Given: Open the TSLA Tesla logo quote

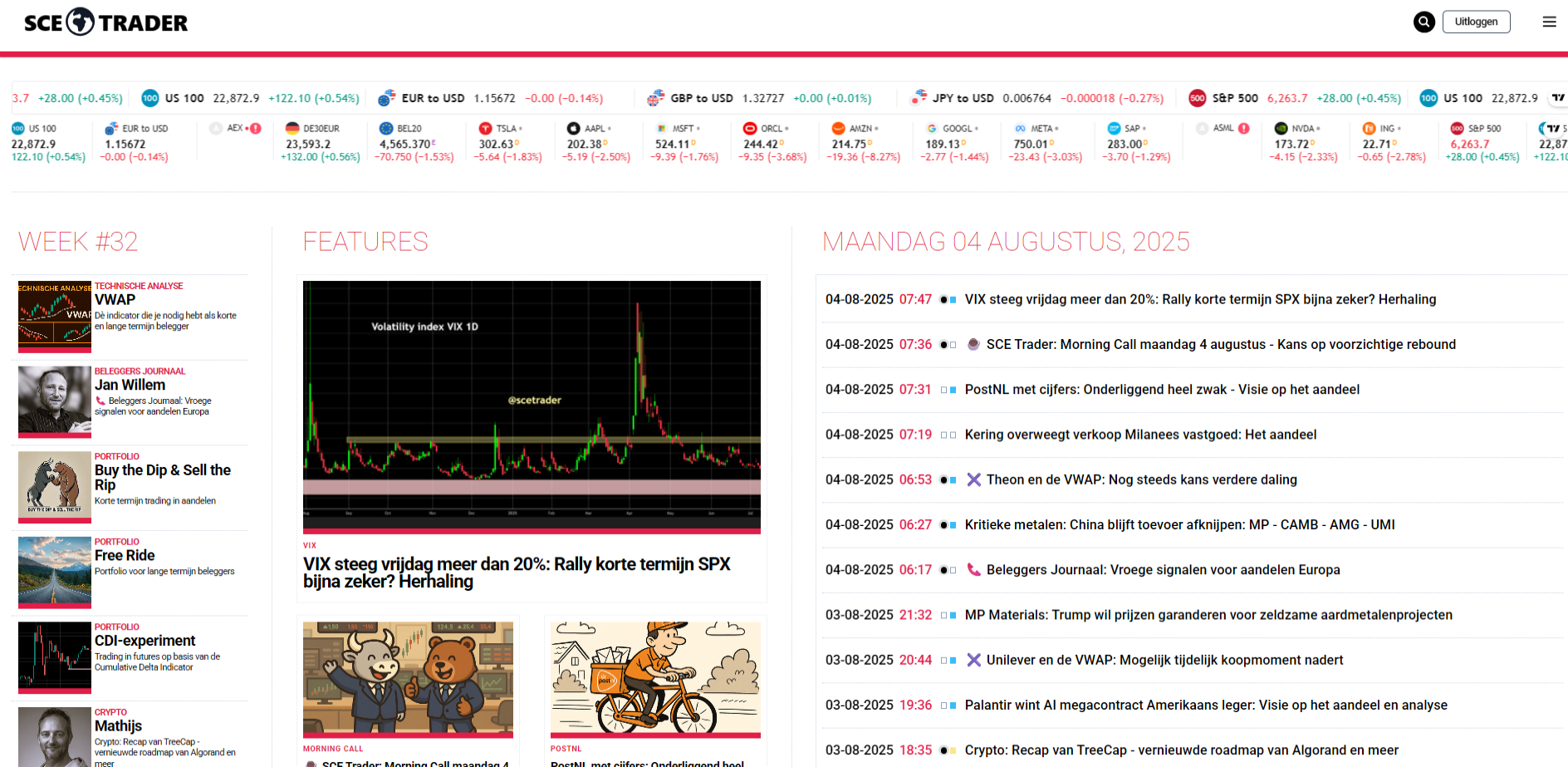Looking at the screenshot, I should [x=486, y=128].
